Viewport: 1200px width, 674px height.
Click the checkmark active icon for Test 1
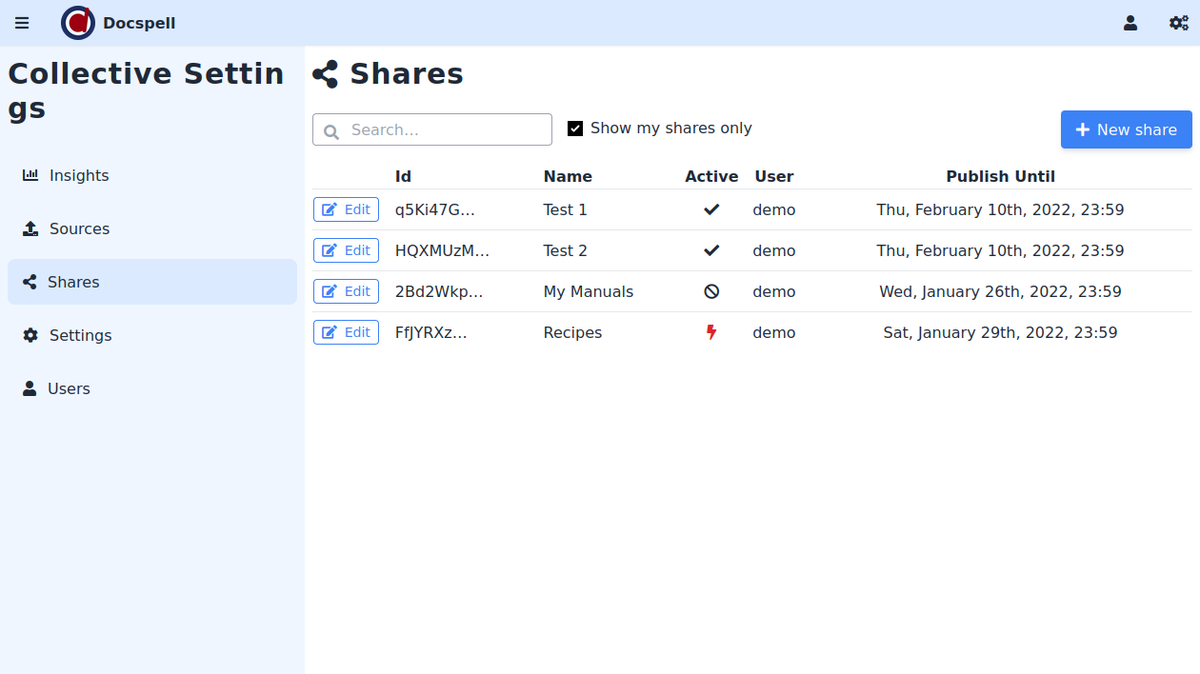point(711,210)
